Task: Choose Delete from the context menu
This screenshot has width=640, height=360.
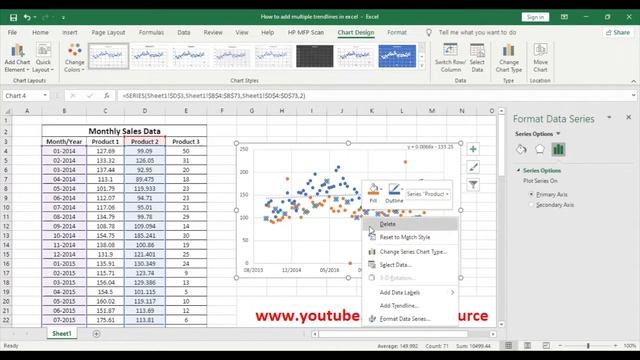Action: click(x=410, y=224)
